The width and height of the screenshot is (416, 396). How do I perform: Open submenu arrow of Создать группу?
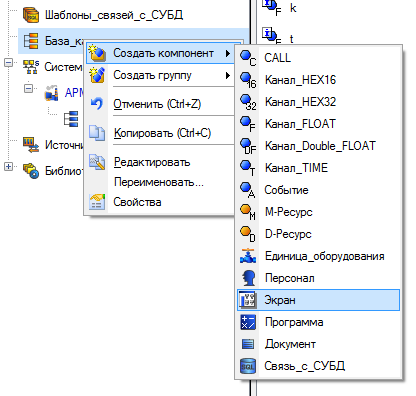click(228, 75)
